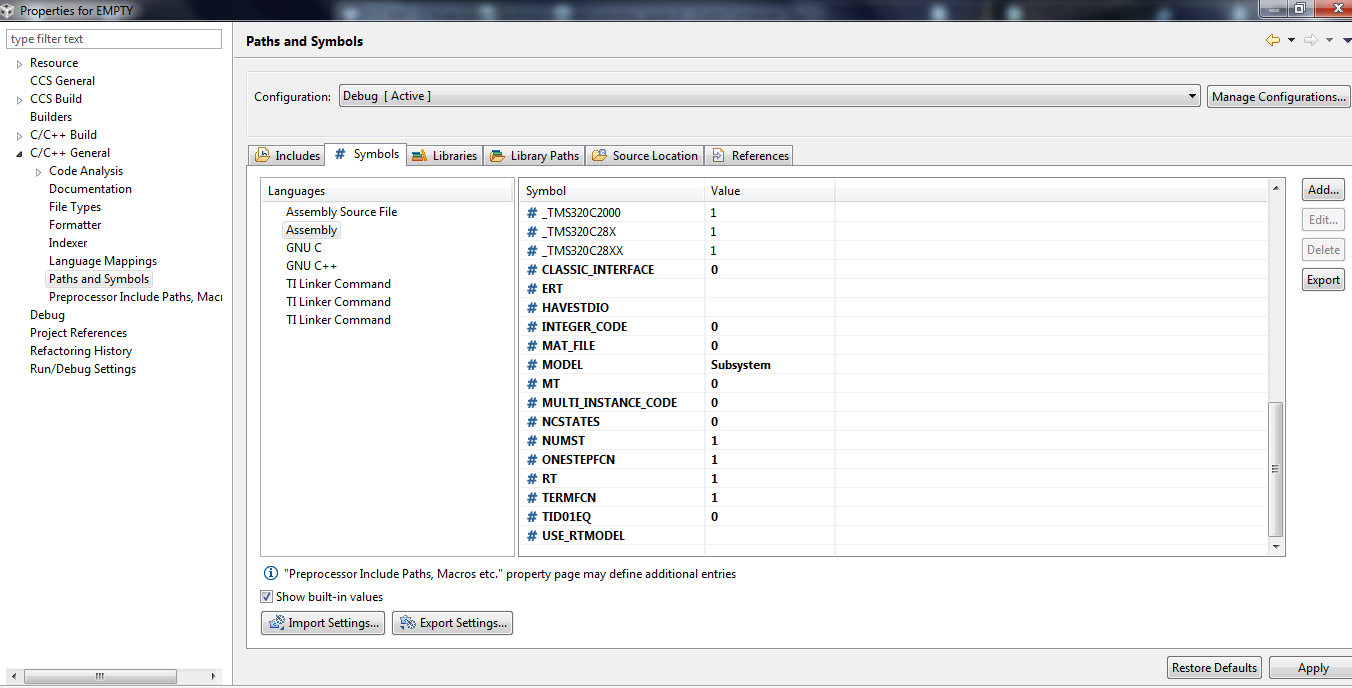Viewport: 1352px width, 688px height.
Task: Expand the CCS Build tree node
Action: pos(19,100)
